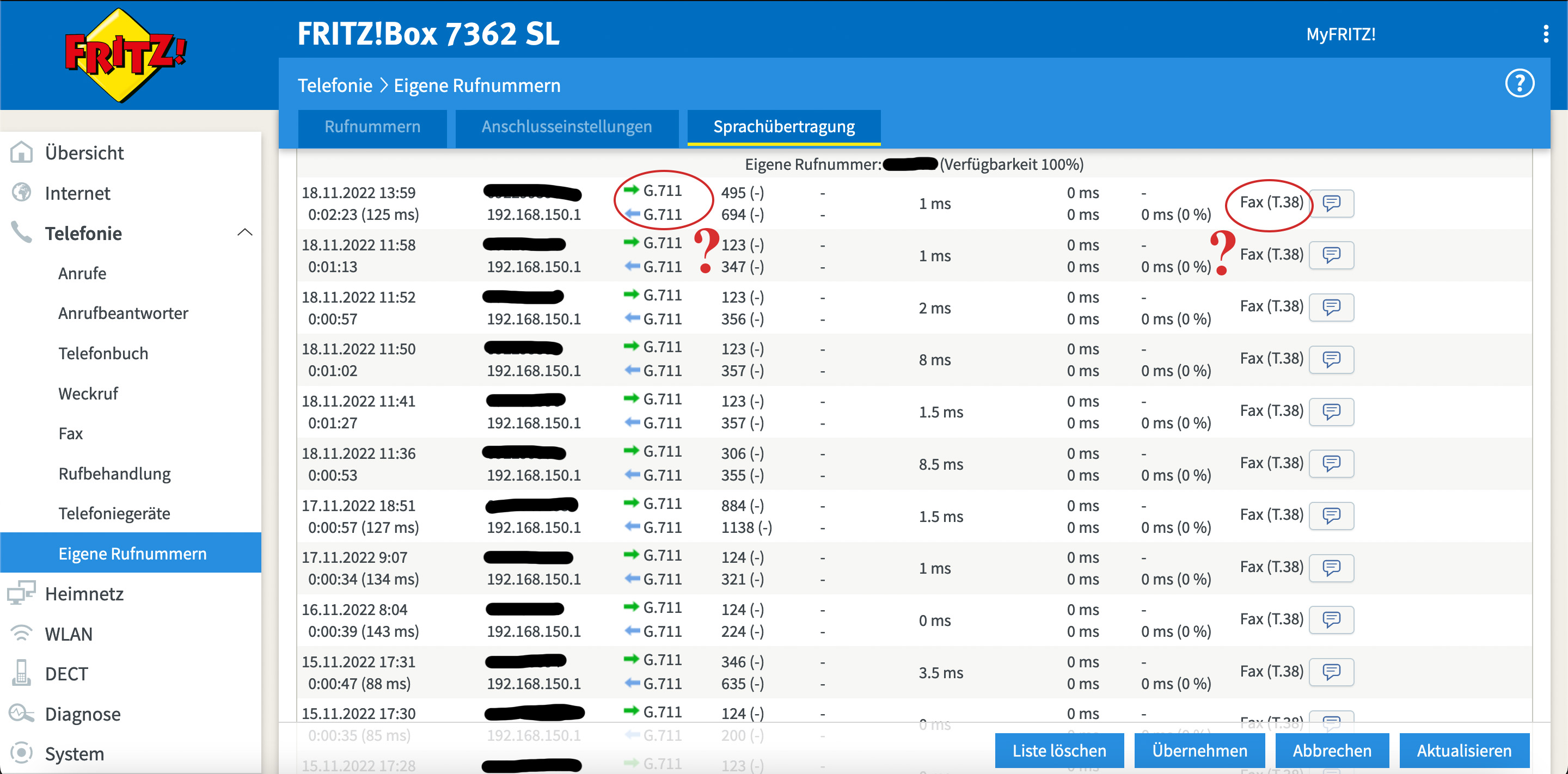Open comment icon for 16.11.2022 8:04 call
The height and width of the screenshot is (774, 1568).
1331,620
